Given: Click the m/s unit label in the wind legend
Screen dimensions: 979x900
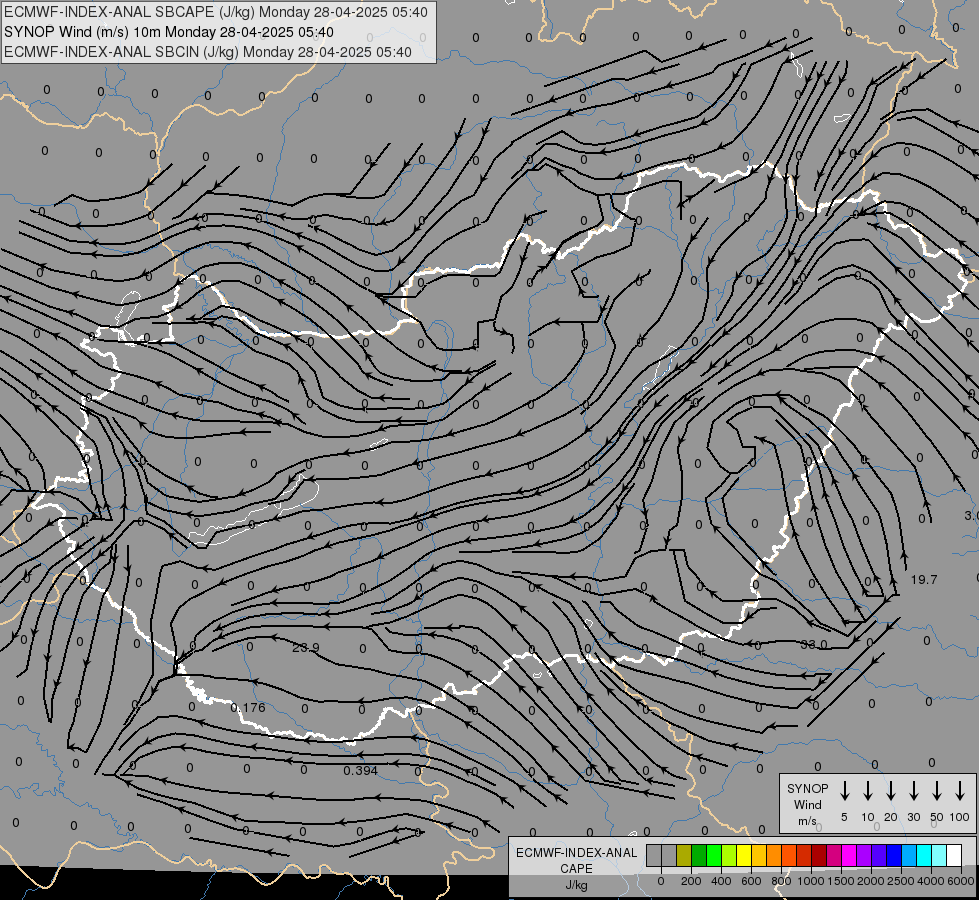Looking at the screenshot, I should pos(807,821).
